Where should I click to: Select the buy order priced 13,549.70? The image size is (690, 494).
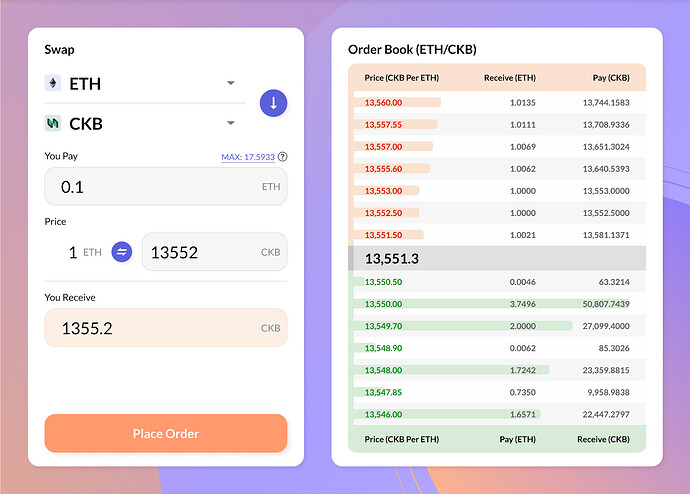[x=499, y=326]
